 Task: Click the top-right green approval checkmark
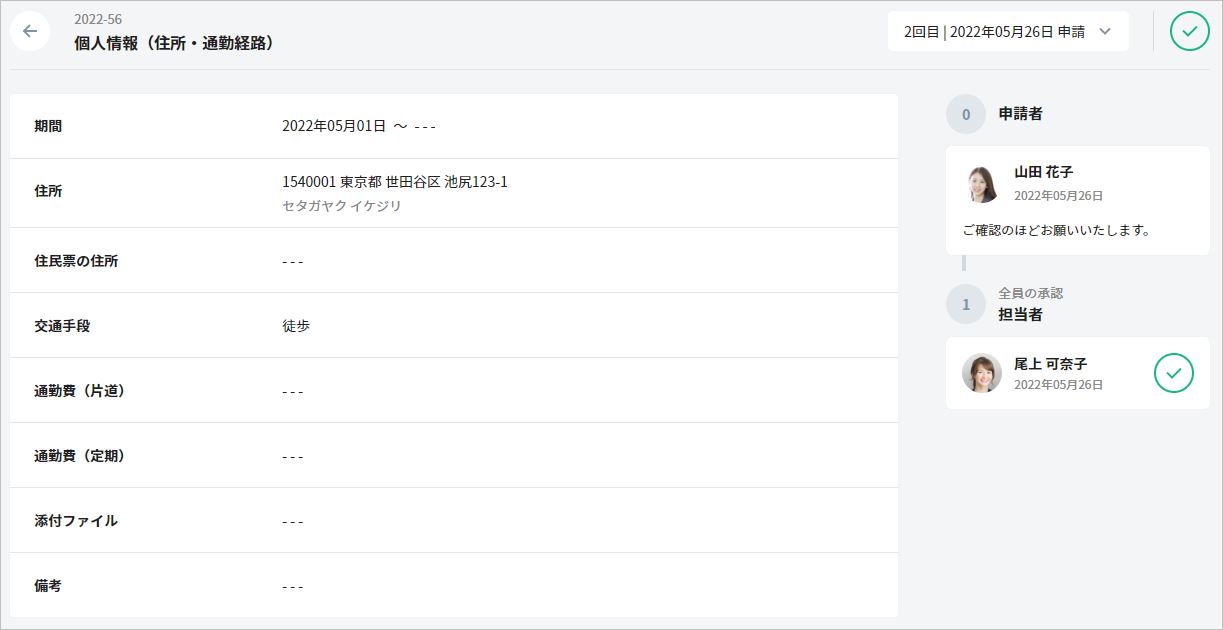1189,31
